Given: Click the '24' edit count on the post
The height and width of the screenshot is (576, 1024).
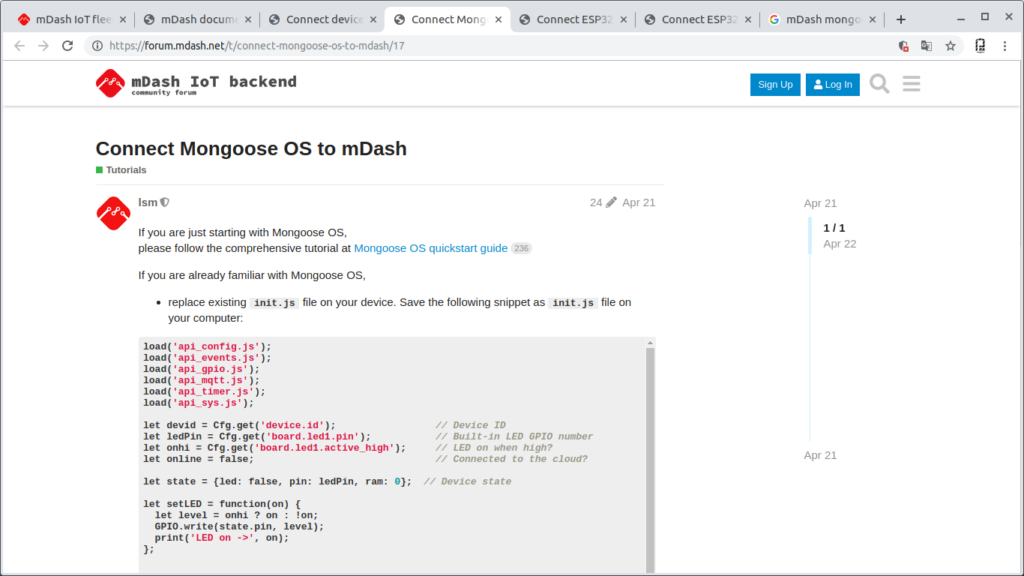Looking at the screenshot, I should click(x=596, y=202).
